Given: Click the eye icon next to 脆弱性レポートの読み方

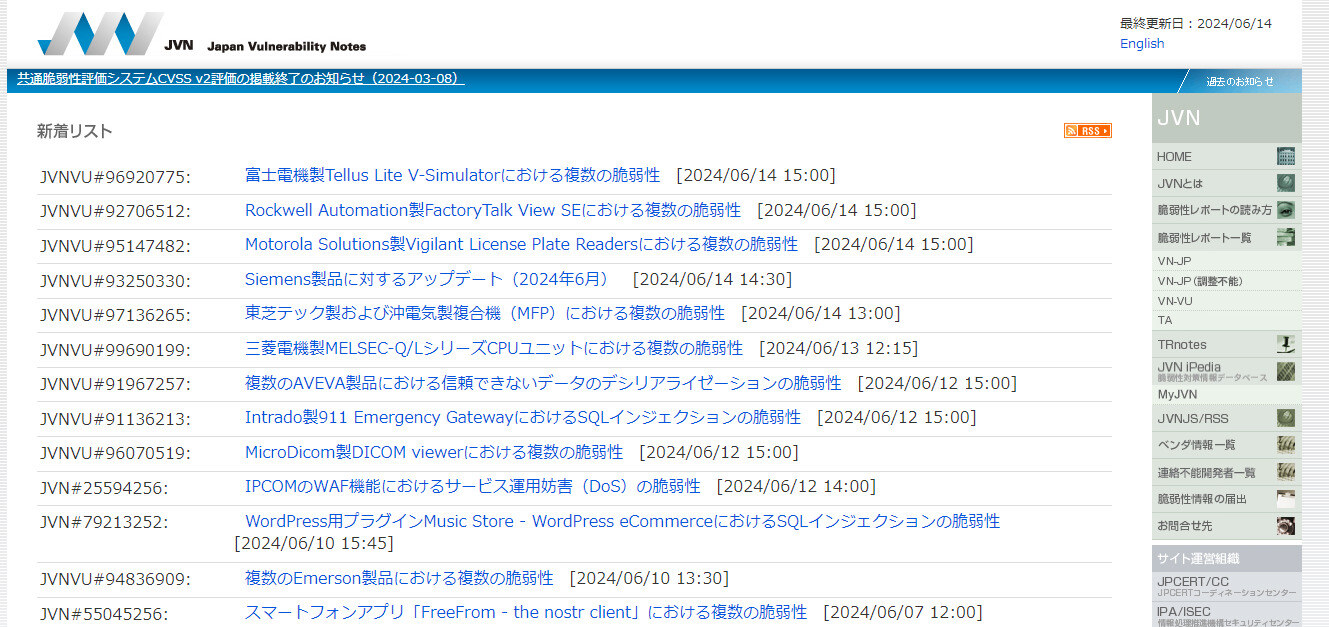Looking at the screenshot, I should click(x=1286, y=211).
